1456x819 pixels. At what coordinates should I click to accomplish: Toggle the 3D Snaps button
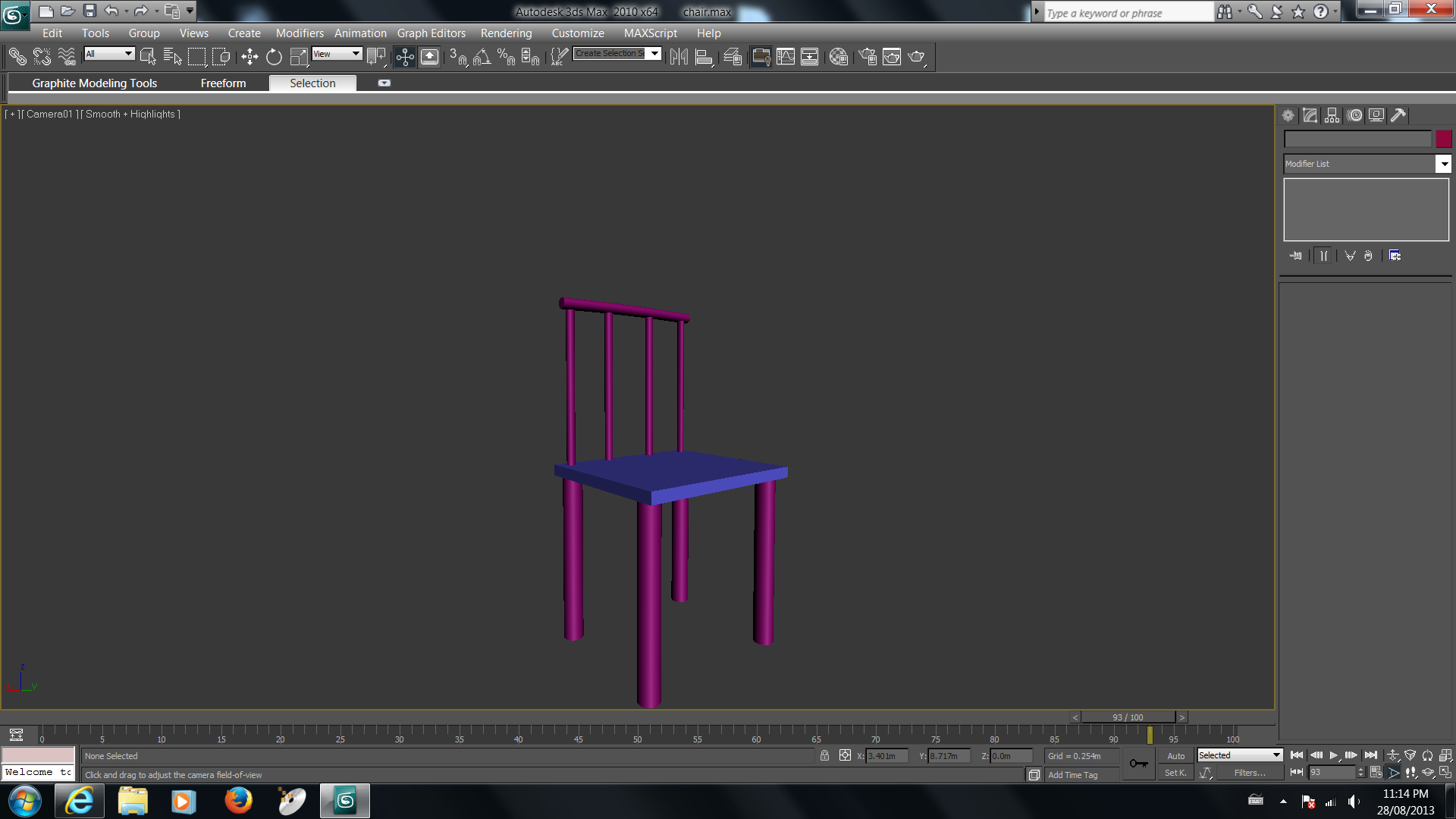(x=457, y=57)
